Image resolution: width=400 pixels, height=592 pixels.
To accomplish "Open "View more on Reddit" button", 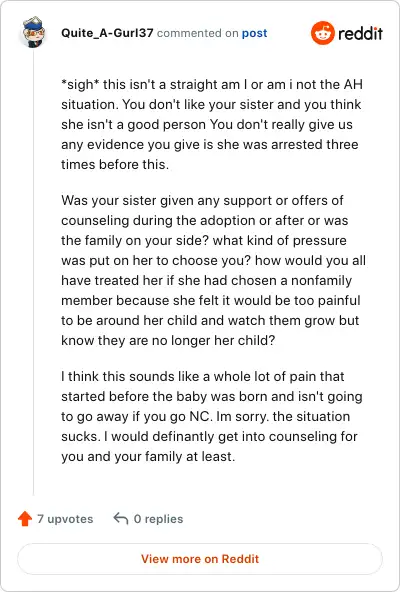I will click(200, 559).
